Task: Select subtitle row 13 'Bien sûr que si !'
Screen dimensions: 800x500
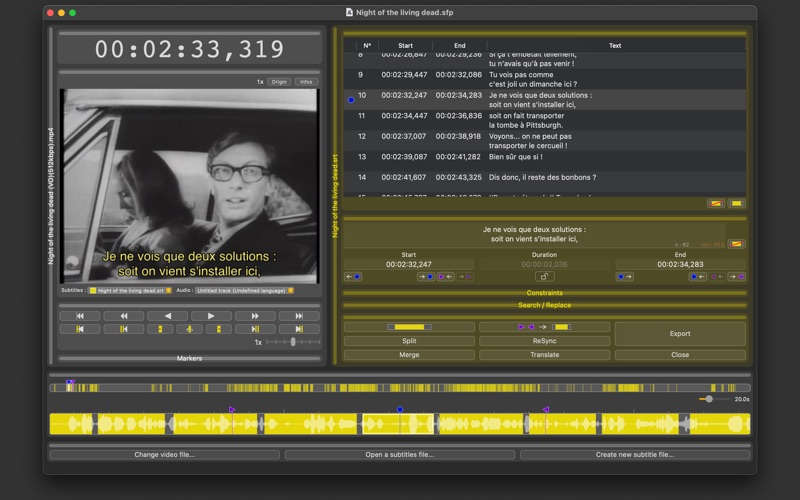Action: (544, 161)
